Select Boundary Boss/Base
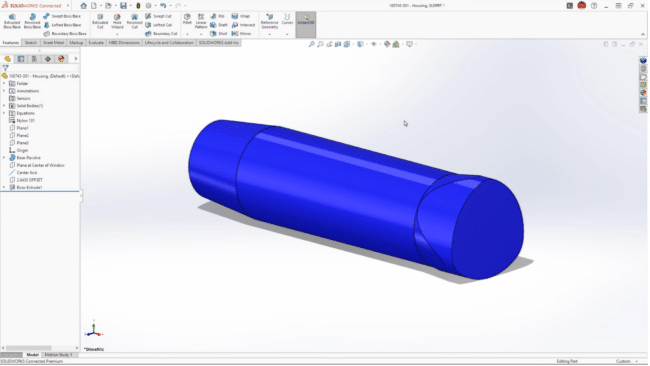The height and width of the screenshot is (366, 650). [x=65, y=34]
